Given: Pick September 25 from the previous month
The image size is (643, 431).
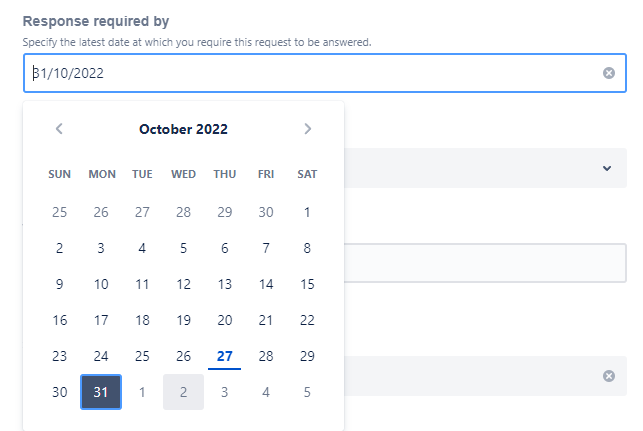Looking at the screenshot, I should (x=60, y=212).
